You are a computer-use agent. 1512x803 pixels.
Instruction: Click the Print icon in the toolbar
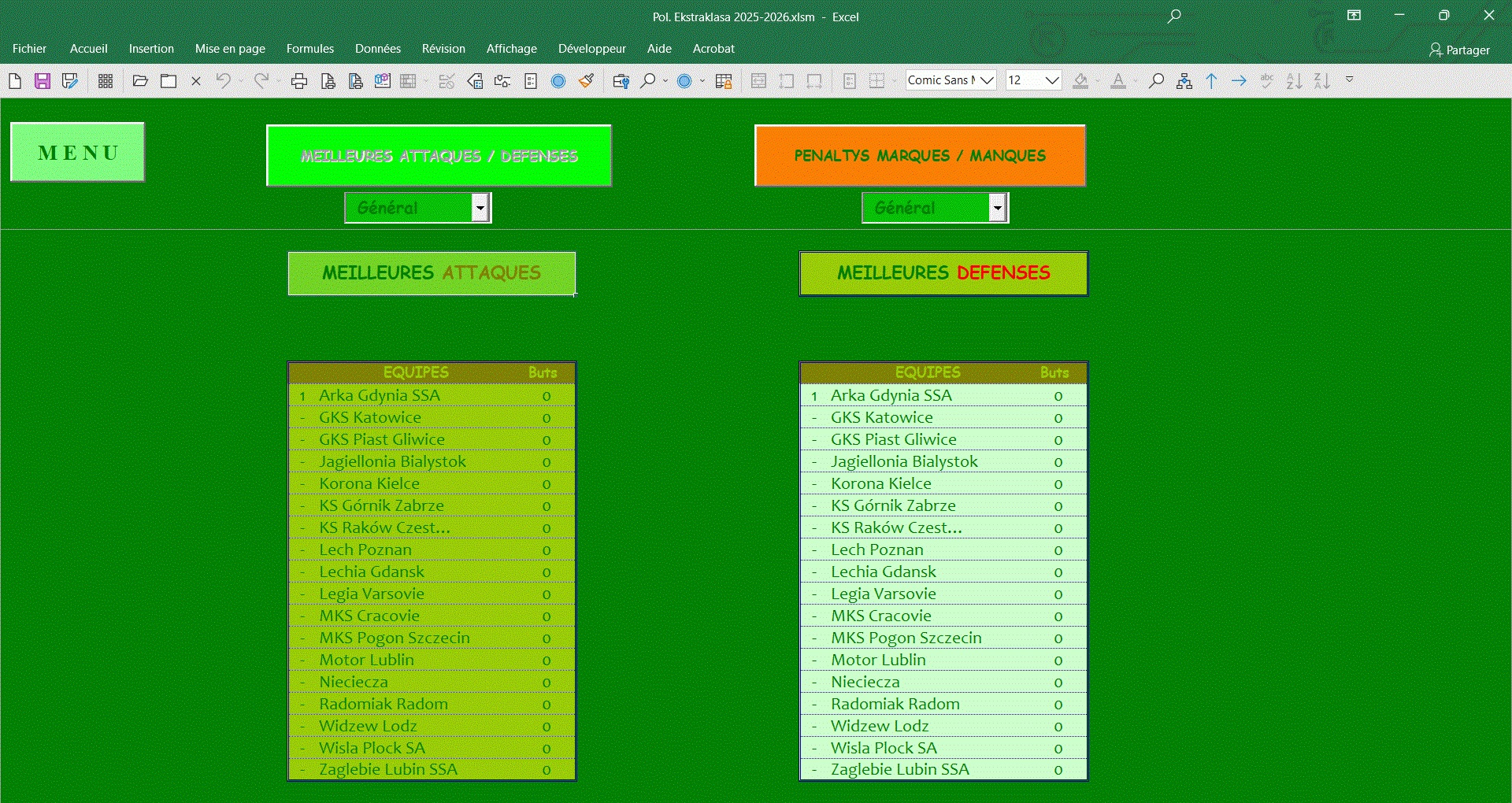pos(299,81)
